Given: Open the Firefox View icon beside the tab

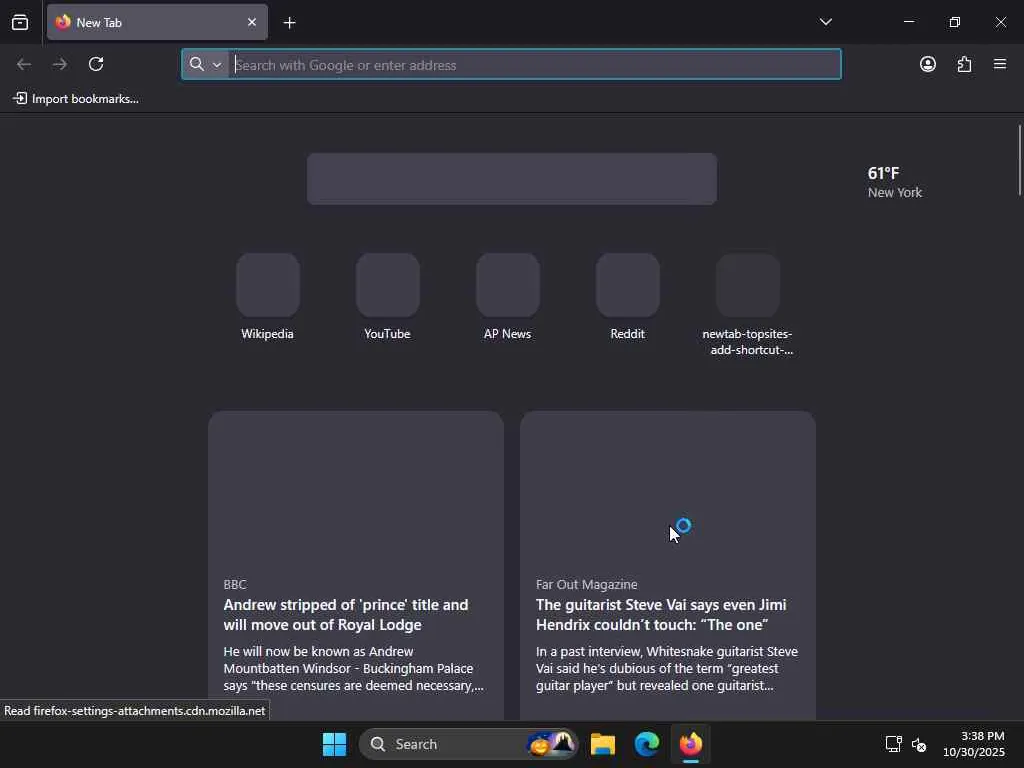Looking at the screenshot, I should pyautogui.click(x=20, y=22).
